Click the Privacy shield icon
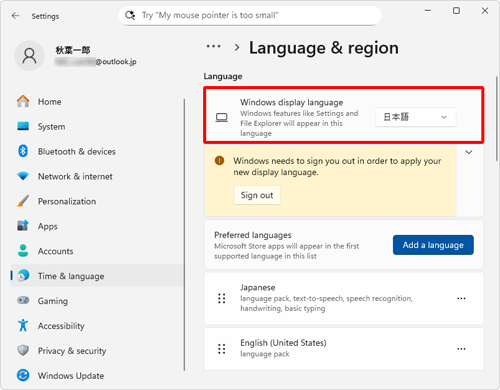 [x=23, y=350]
